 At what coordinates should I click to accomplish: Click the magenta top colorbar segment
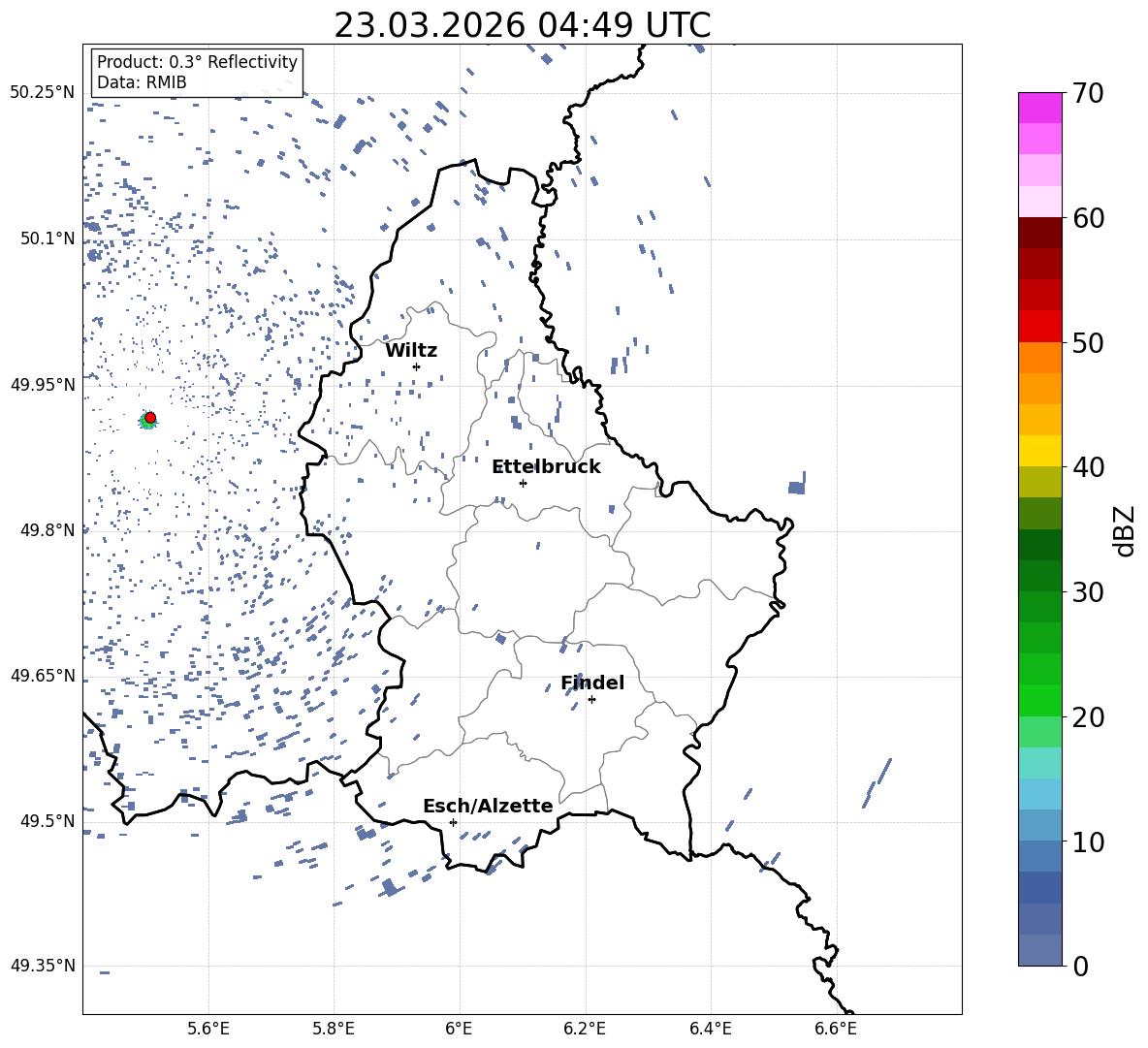coord(1039,109)
